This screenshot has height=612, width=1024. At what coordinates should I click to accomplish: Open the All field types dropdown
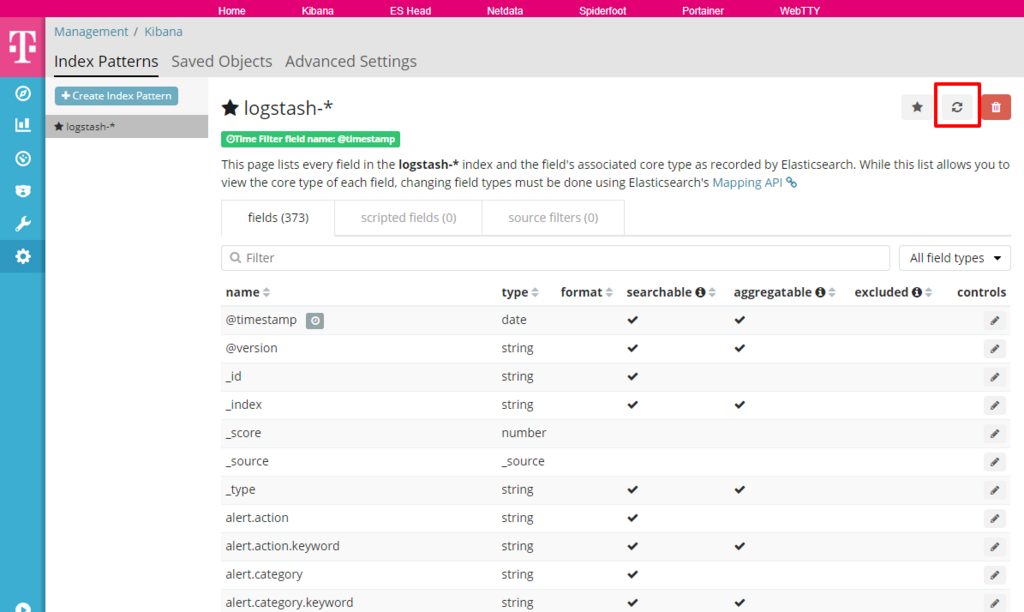[955, 258]
